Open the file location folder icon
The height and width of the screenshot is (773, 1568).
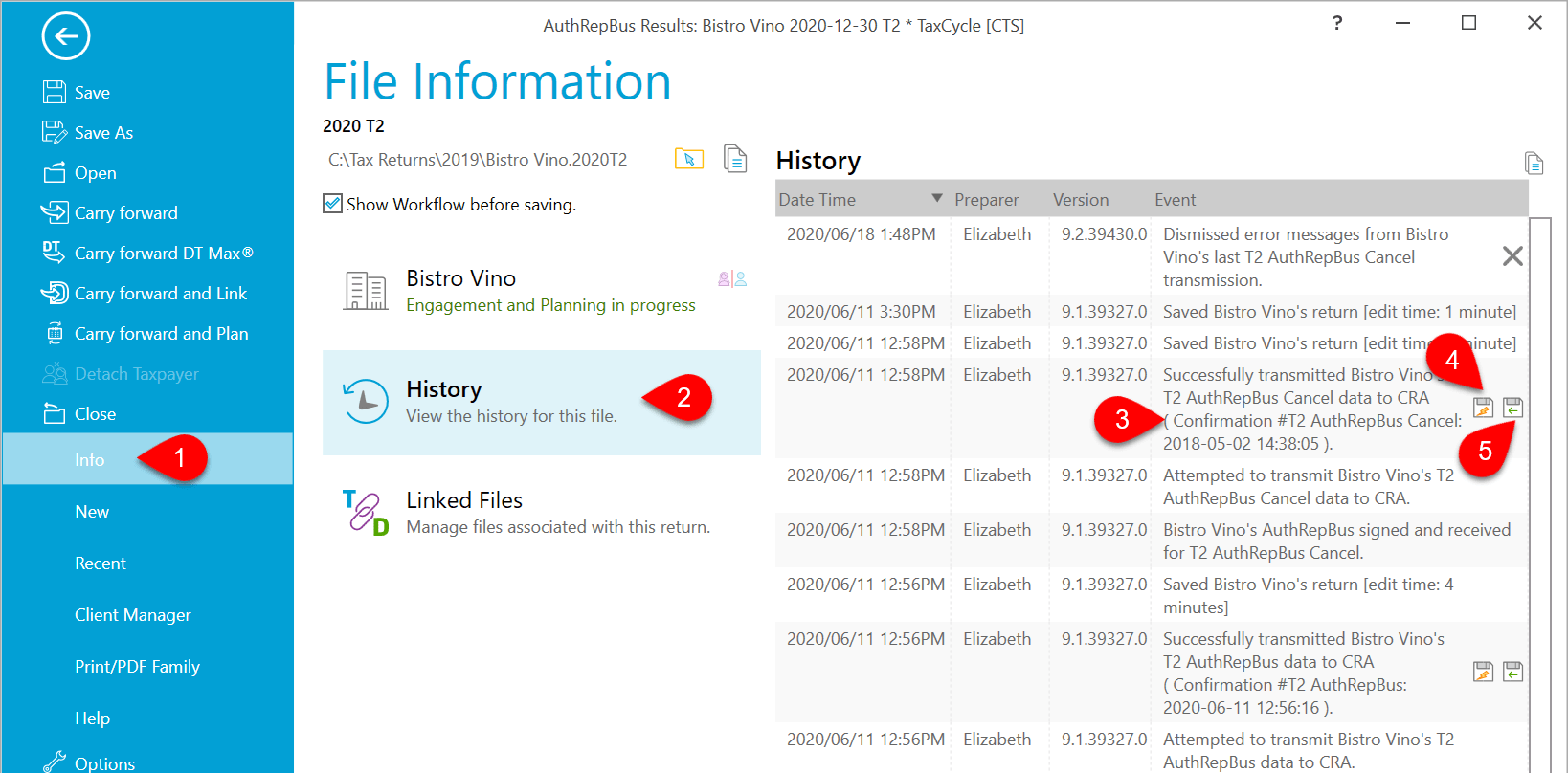[x=689, y=159]
